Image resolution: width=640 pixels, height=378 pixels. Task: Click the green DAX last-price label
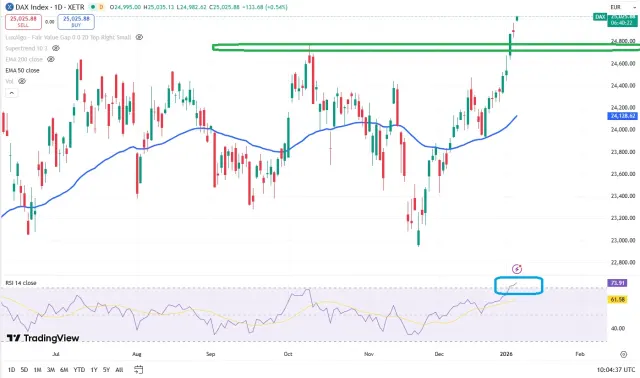(600, 17)
